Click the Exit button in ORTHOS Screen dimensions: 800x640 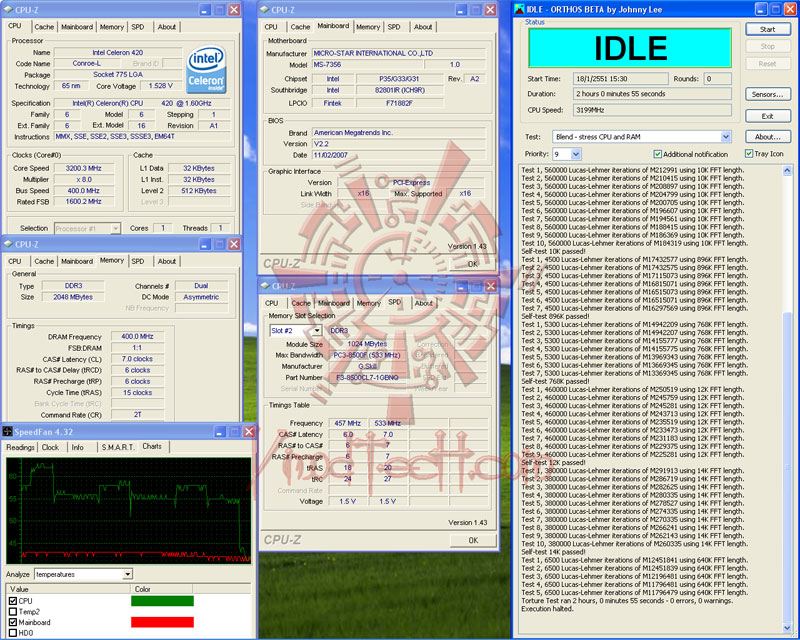[767, 116]
